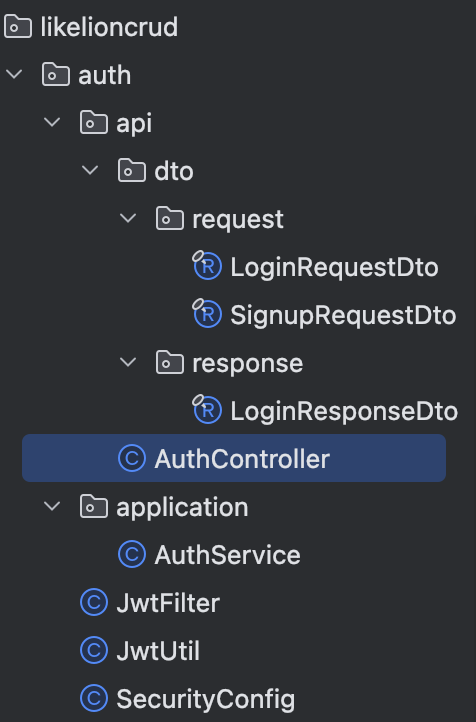The height and width of the screenshot is (722, 476).
Task: Select the JwtUtil class entry
Action: (x=158, y=651)
